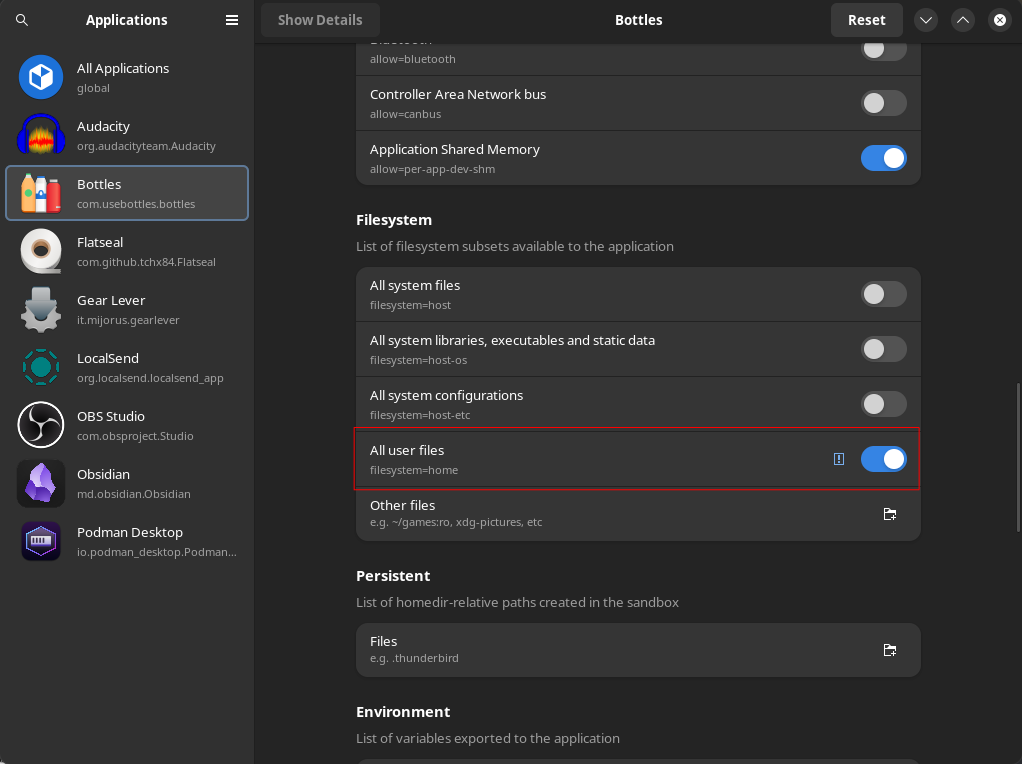Turn off Application Shared Memory switch
Screen dimensions: 1022x764
click(x=884, y=158)
